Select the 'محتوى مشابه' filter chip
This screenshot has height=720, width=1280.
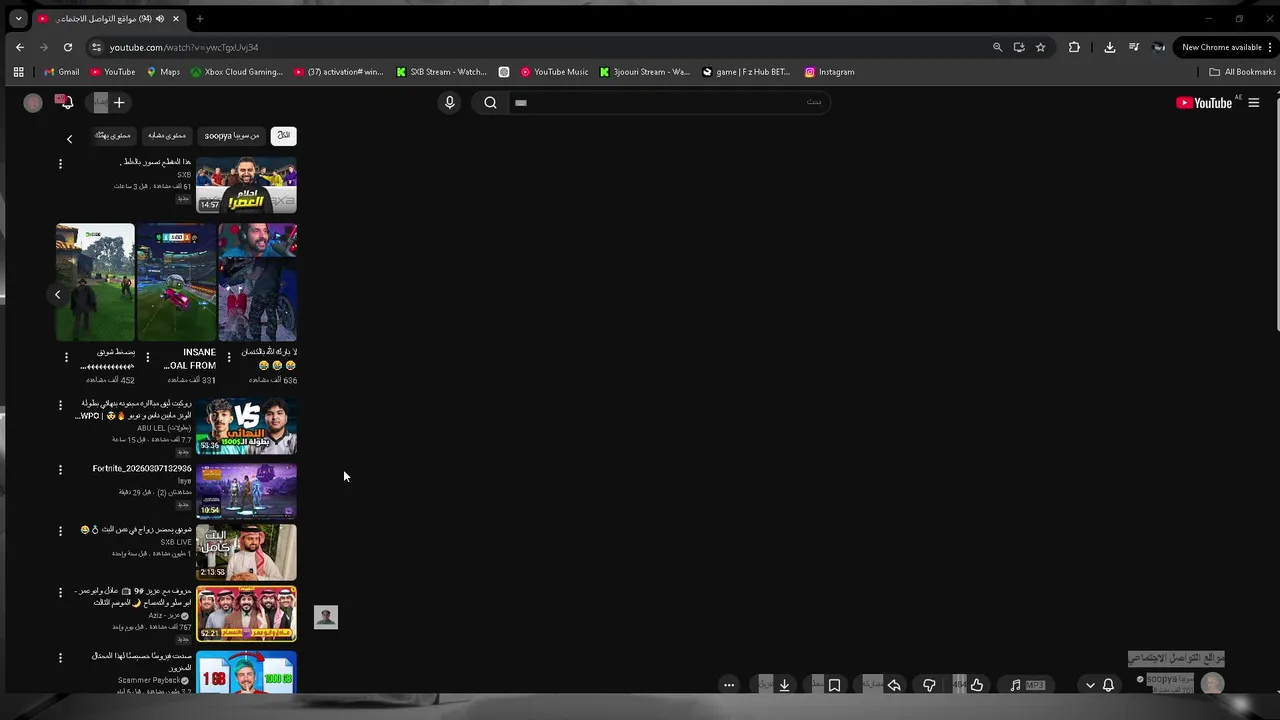coord(167,135)
